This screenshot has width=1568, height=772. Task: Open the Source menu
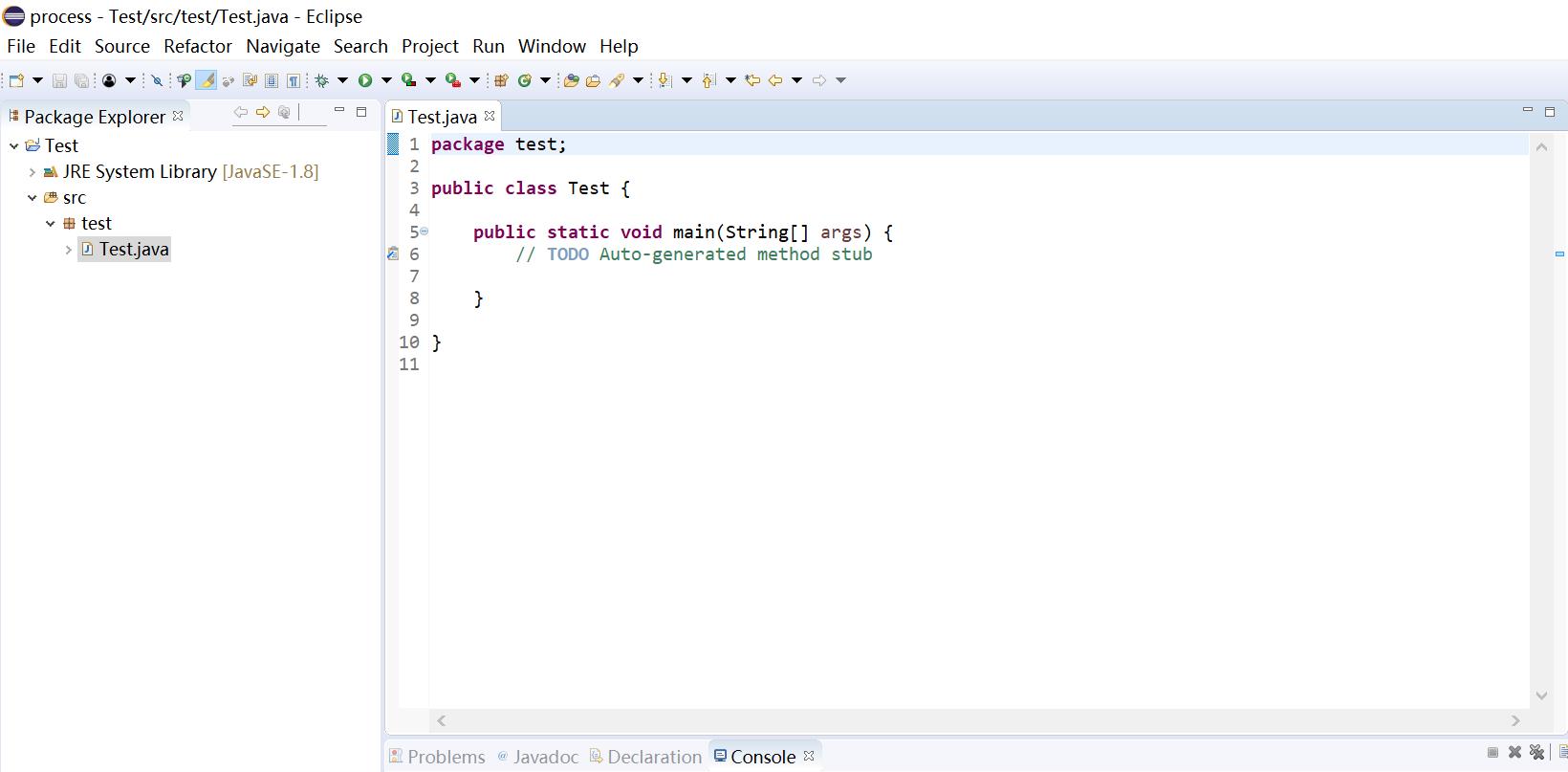click(x=122, y=46)
